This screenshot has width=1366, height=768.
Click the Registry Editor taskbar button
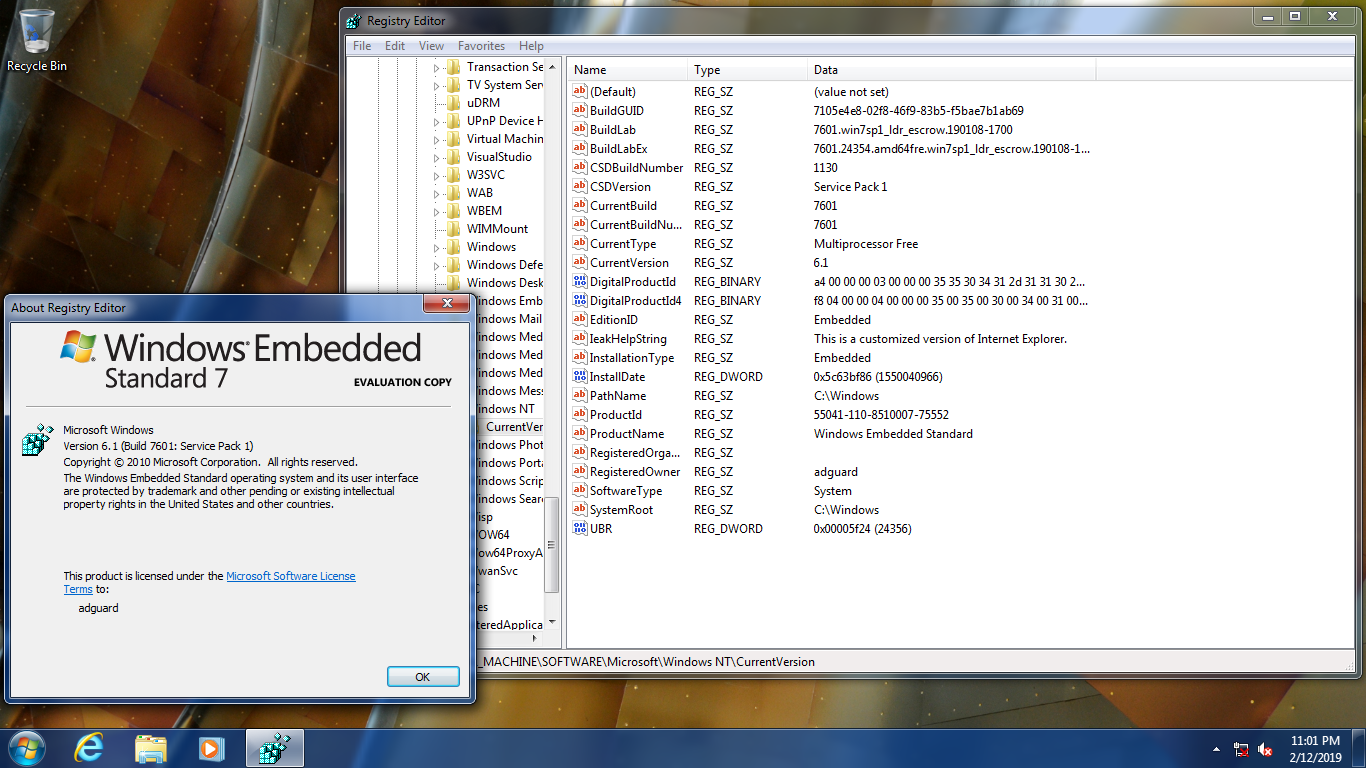[274, 747]
